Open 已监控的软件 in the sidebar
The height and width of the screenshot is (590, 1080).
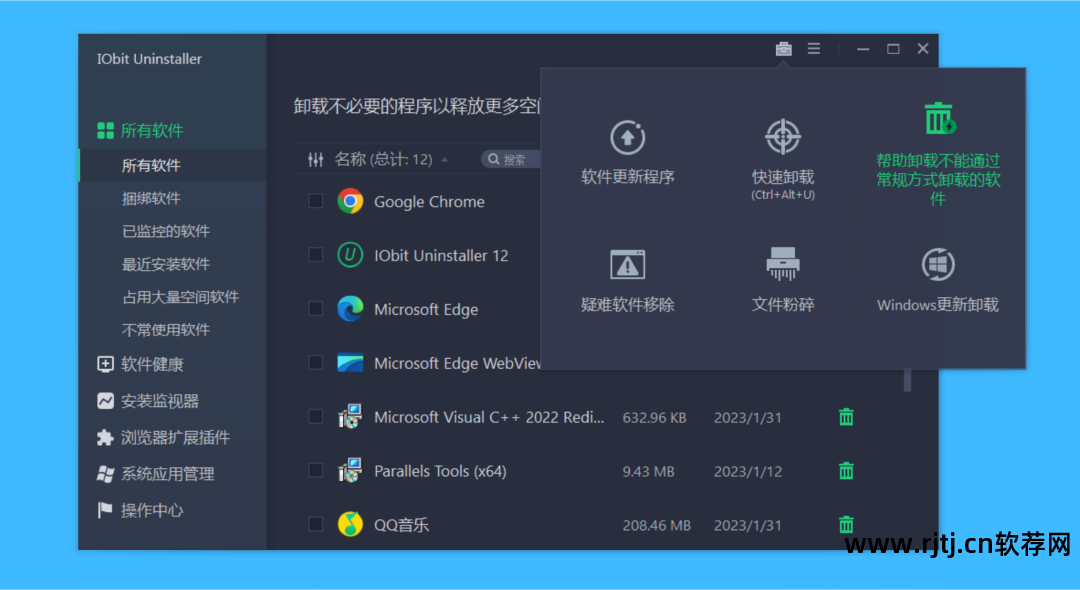click(x=165, y=231)
